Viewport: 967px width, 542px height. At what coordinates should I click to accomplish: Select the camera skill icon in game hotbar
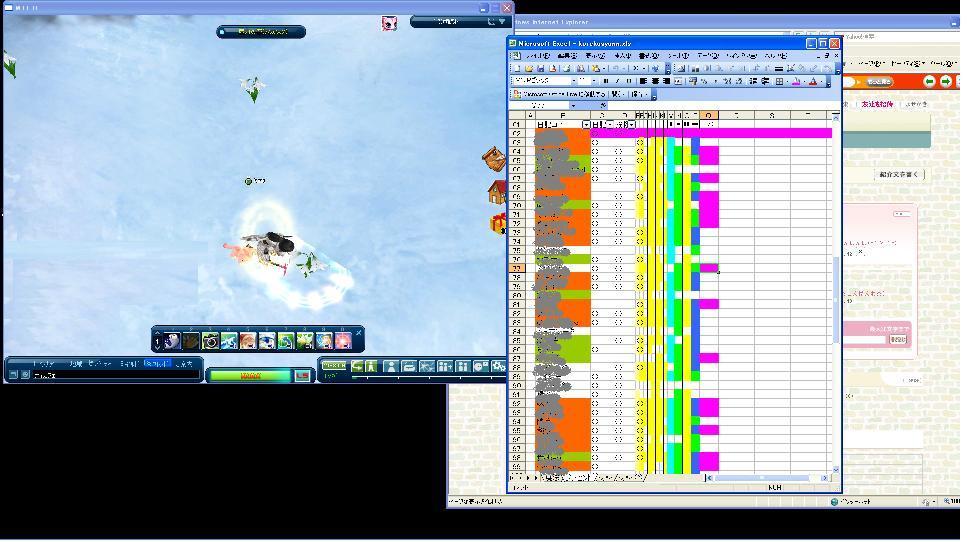click(210, 340)
